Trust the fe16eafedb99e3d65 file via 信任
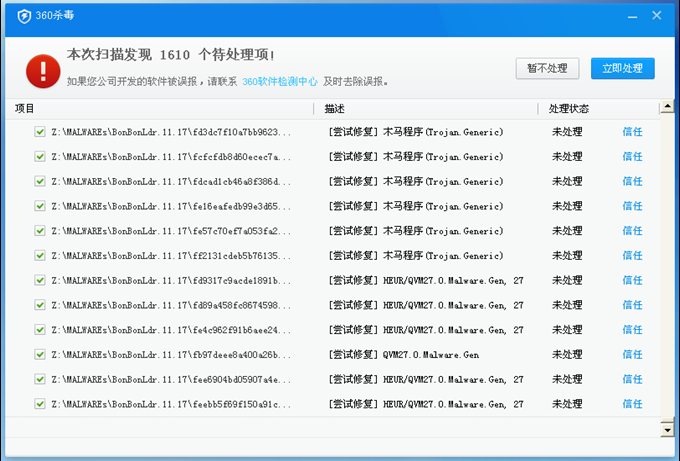The height and width of the screenshot is (461, 680). click(x=632, y=206)
